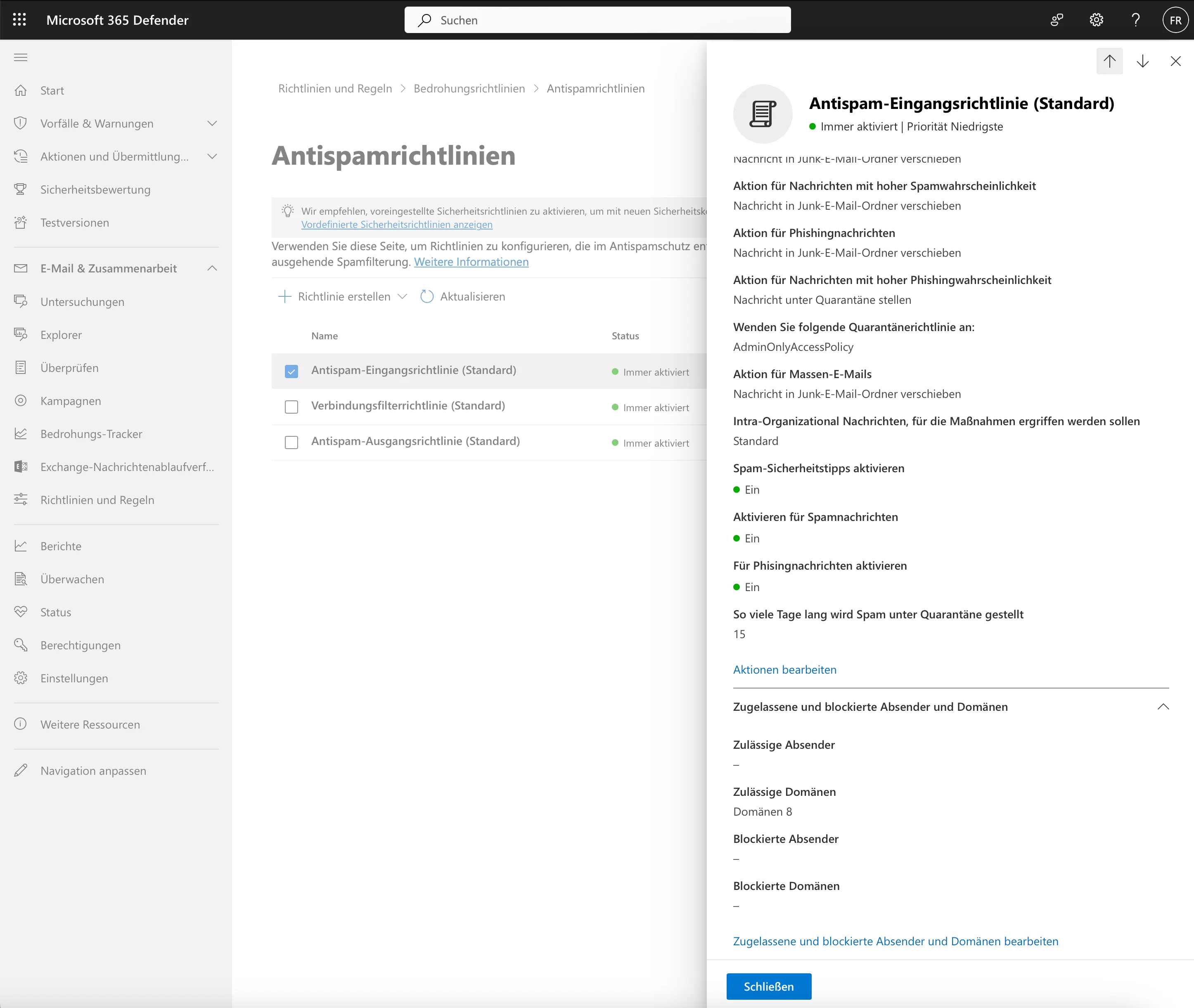Open Sicherheitsbewertung nav item

click(x=95, y=189)
